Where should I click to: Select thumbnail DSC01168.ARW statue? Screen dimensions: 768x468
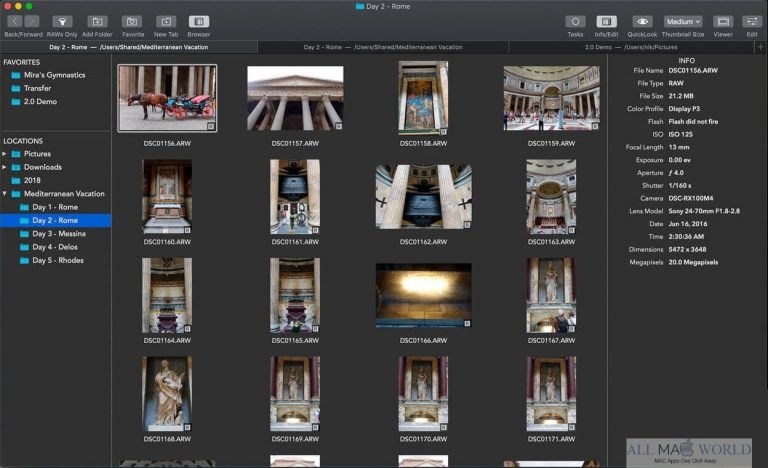pyautogui.click(x=167, y=394)
